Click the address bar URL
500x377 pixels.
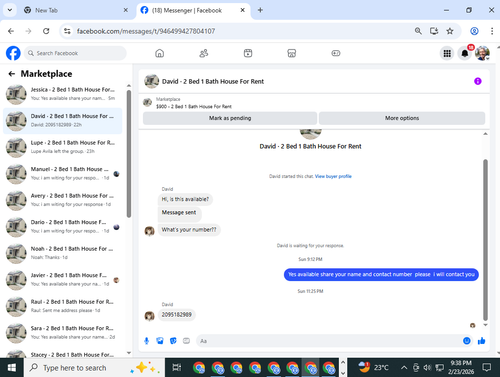[146, 31]
